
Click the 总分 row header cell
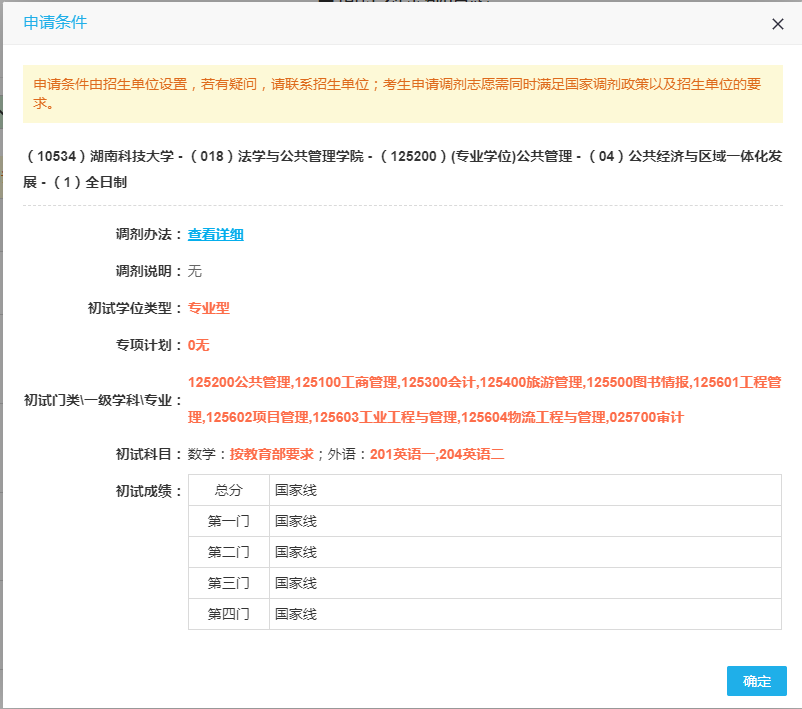pos(229,490)
